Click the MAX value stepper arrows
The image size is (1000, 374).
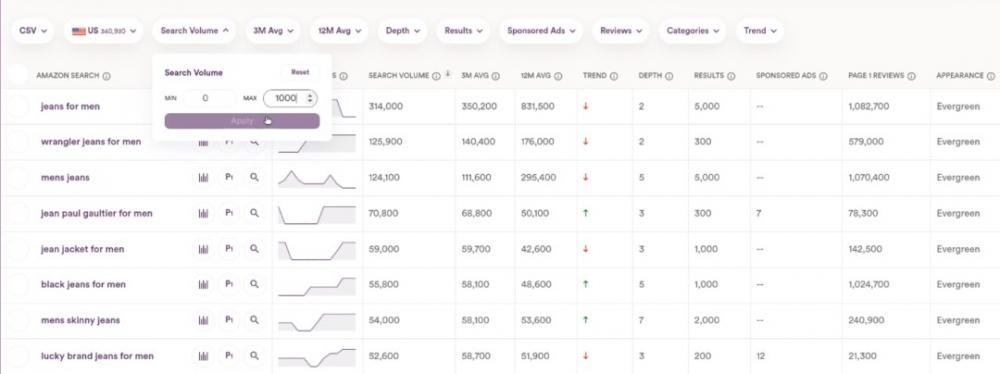coord(310,98)
